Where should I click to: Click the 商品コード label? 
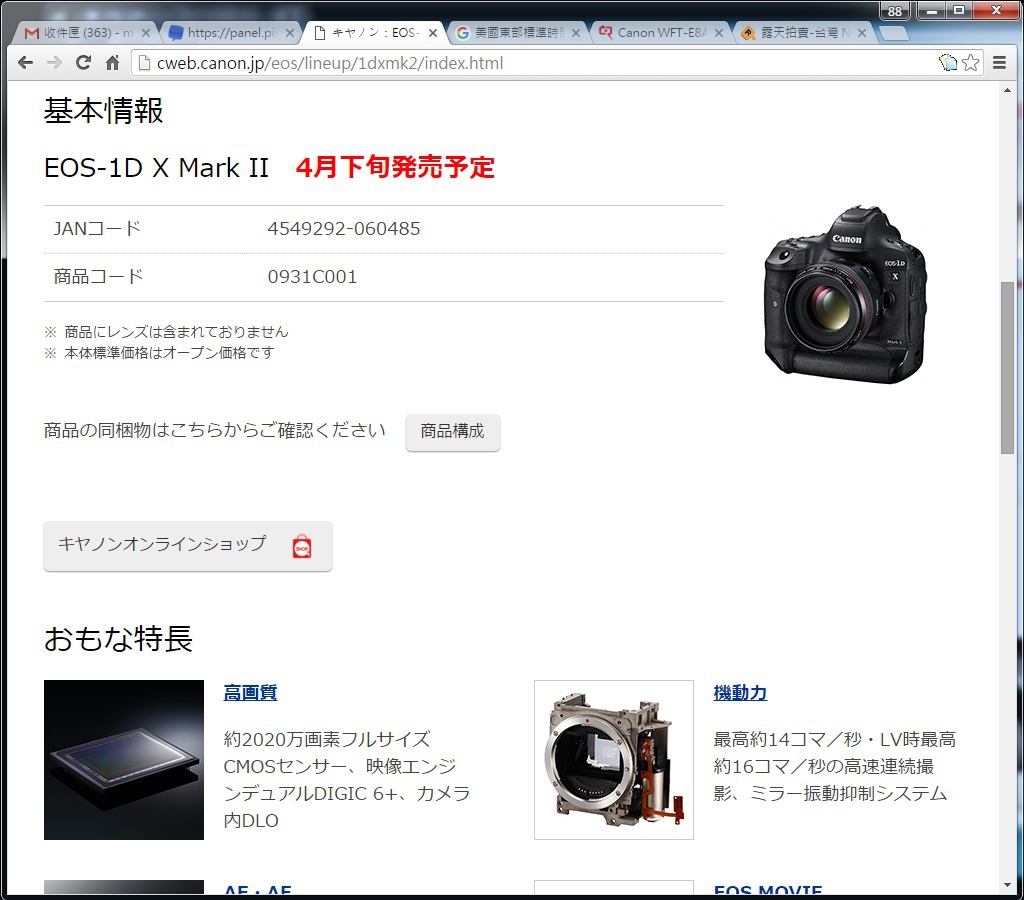(98, 277)
